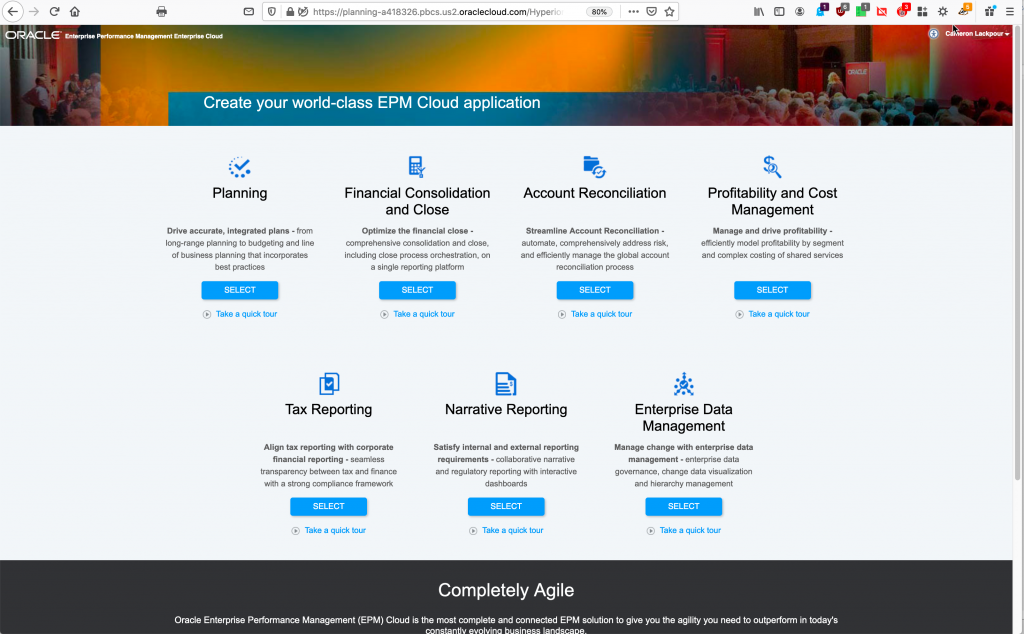Click the Narrative Reporting document icon

tap(505, 384)
